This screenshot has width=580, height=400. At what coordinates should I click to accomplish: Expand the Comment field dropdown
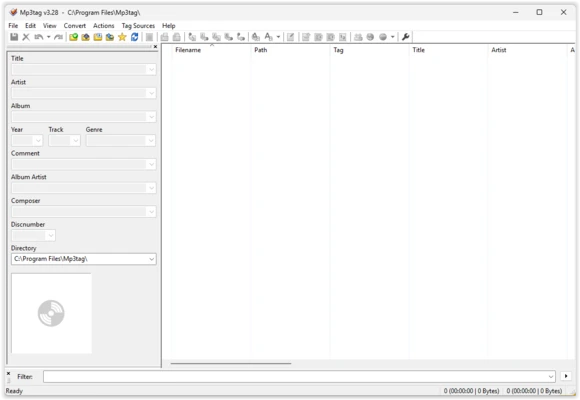(151, 164)
